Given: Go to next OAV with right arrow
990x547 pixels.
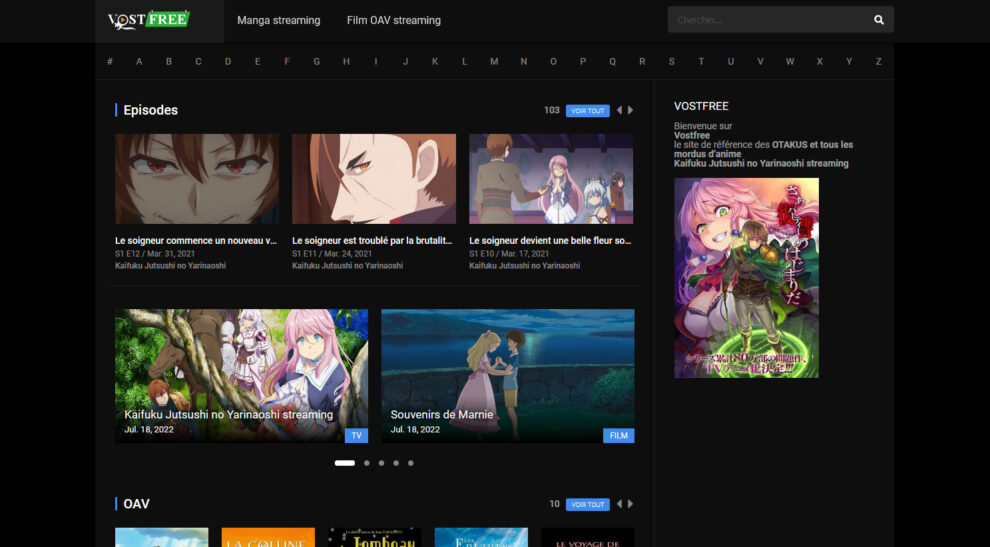Looking at the screenshot, I should [x=630, y=504].
